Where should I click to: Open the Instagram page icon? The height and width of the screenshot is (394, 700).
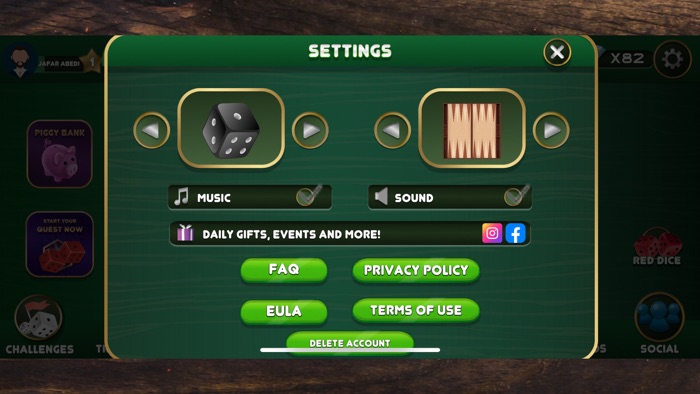click(492, 233)
